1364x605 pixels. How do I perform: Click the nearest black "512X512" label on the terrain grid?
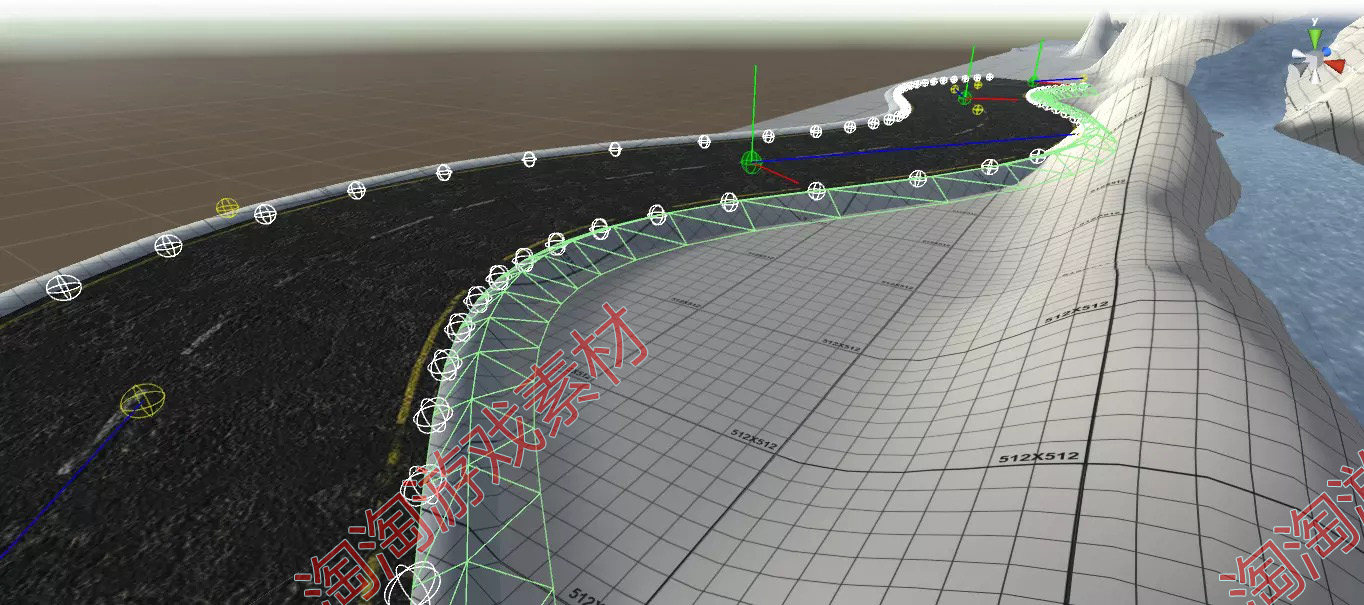click(x=1040, y=457)
